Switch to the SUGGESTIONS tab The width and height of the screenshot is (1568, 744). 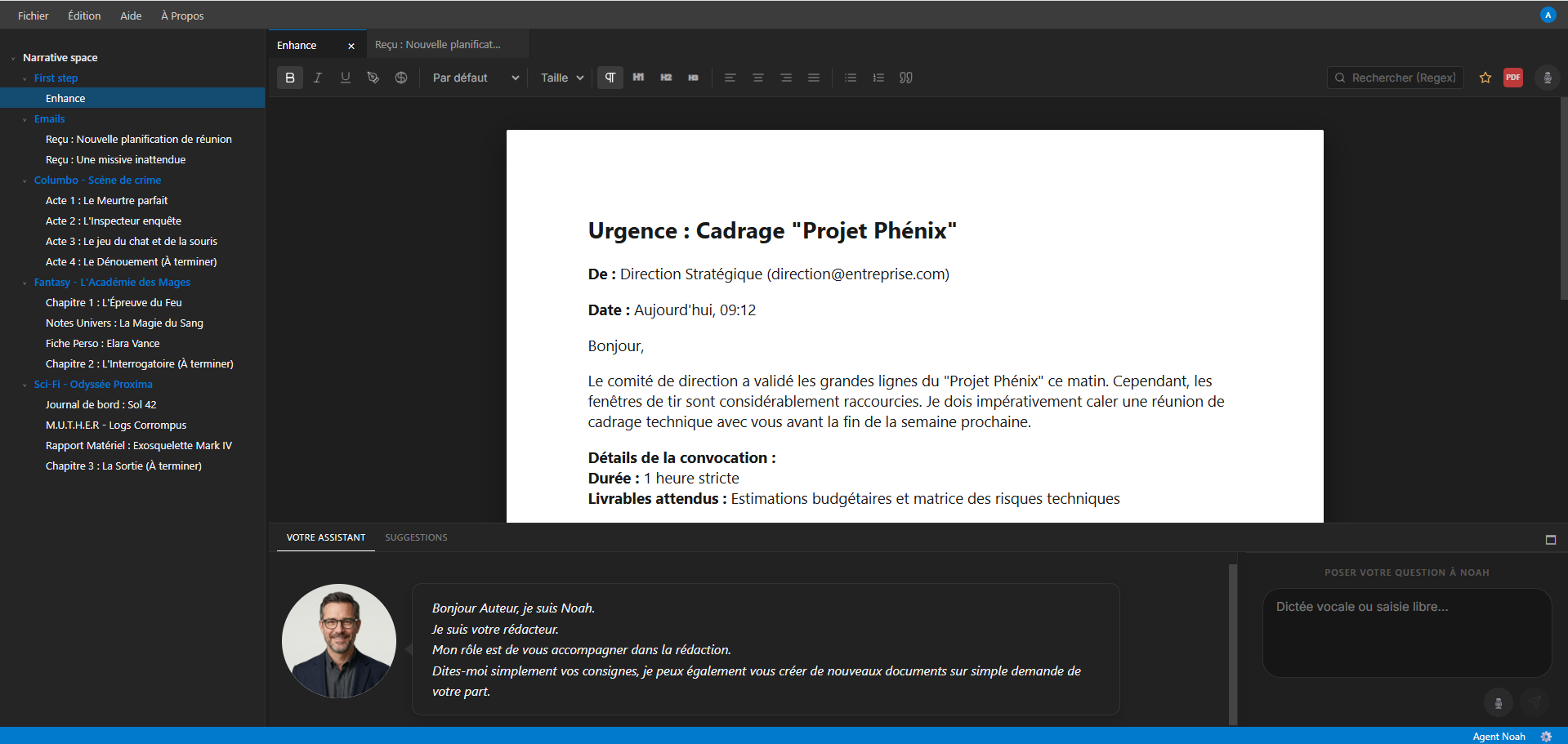click(416, 537)
